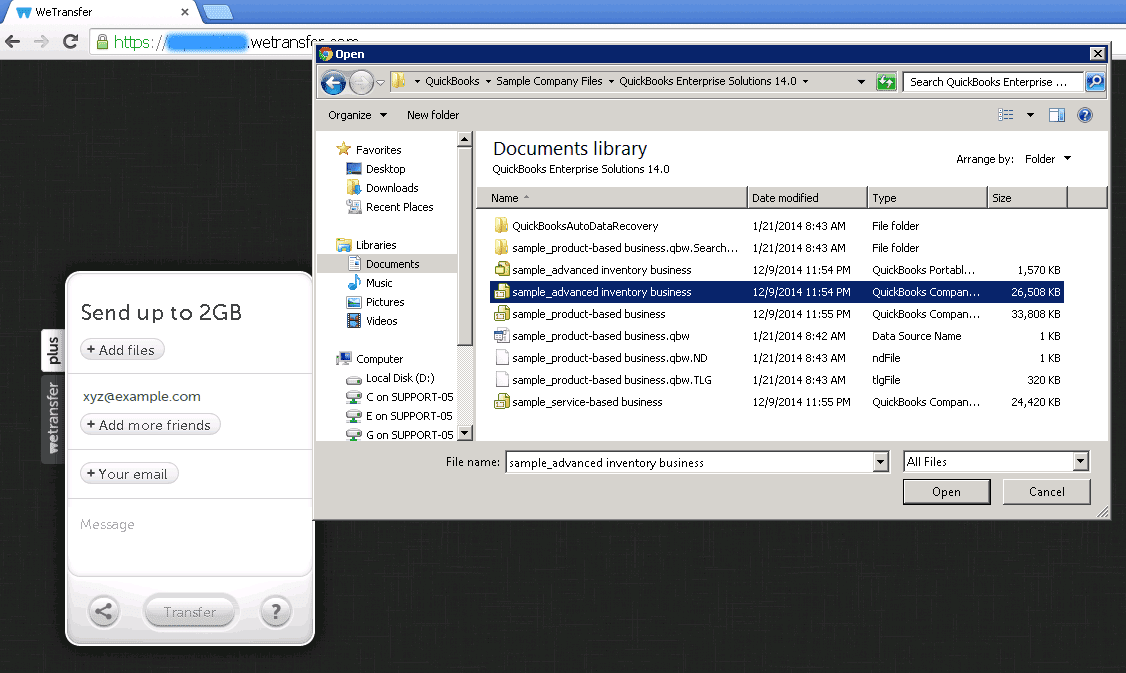Click the Open button
This screenshot has width=1126, height=673.
coord(946,491)
